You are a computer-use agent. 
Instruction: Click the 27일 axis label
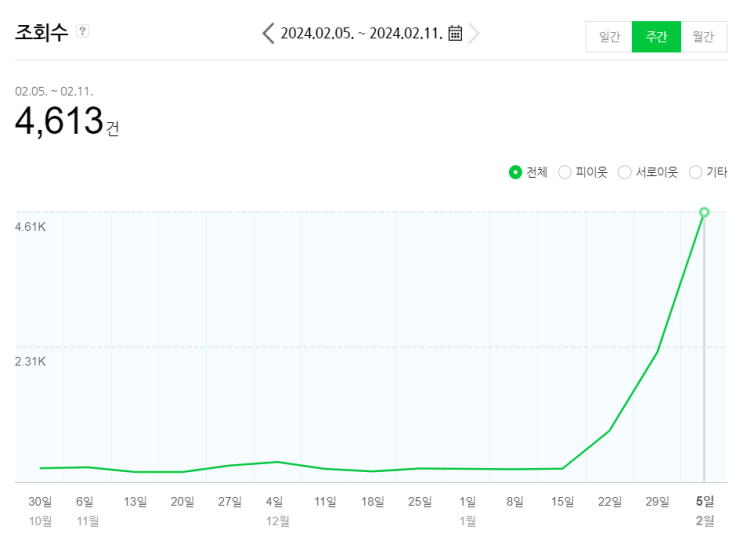point(230,501)
